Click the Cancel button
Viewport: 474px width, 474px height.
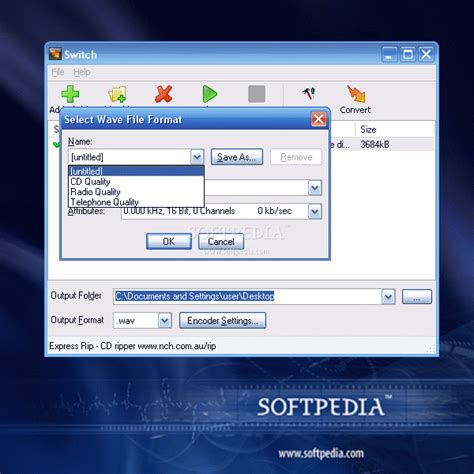[x=221, y=241]
